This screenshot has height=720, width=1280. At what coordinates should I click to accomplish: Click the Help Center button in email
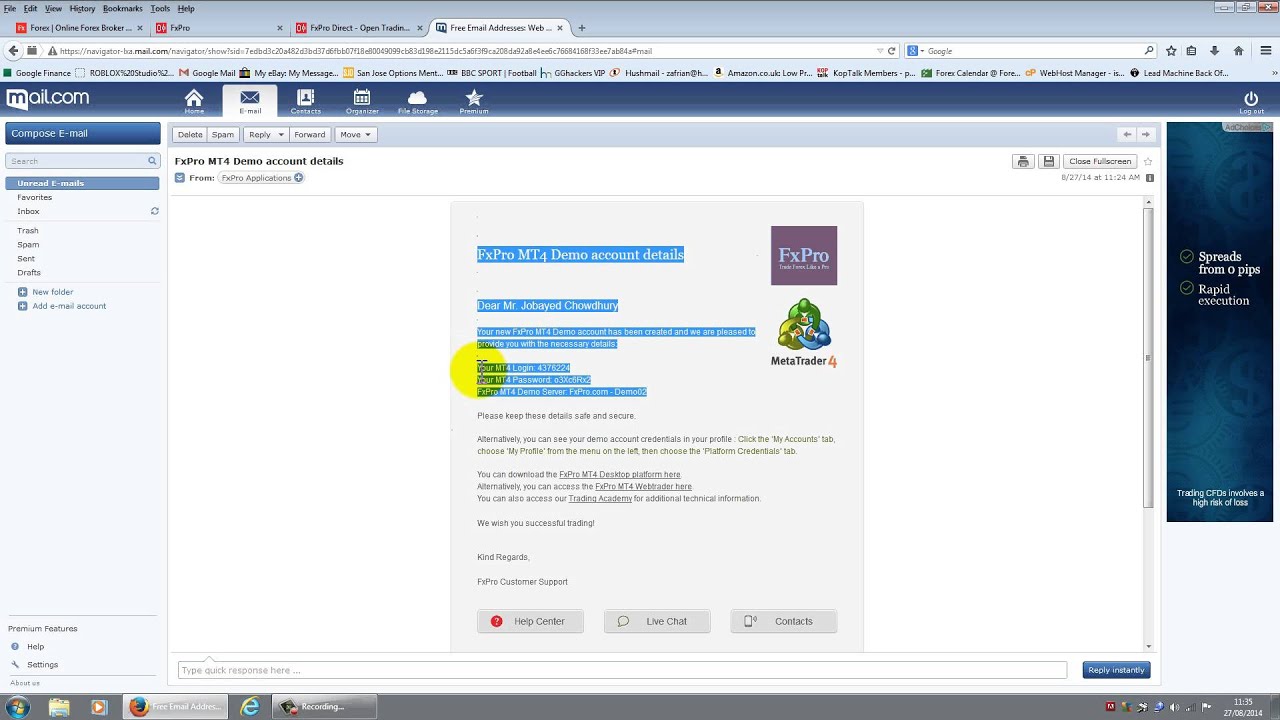tap(530, 621)
